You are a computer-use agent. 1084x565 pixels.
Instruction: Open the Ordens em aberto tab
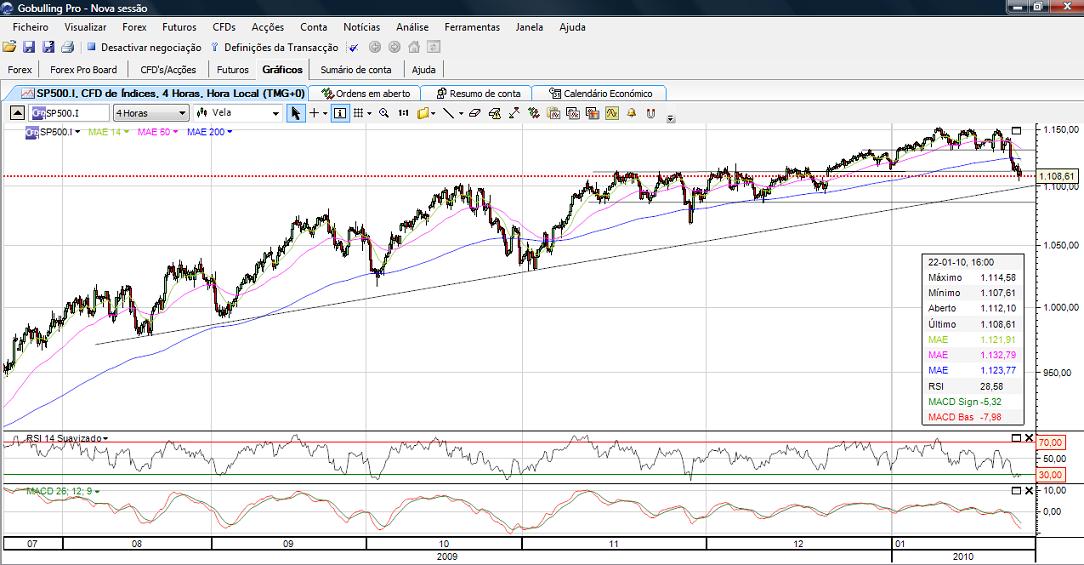pyautogui.click(x=366, y=93)
